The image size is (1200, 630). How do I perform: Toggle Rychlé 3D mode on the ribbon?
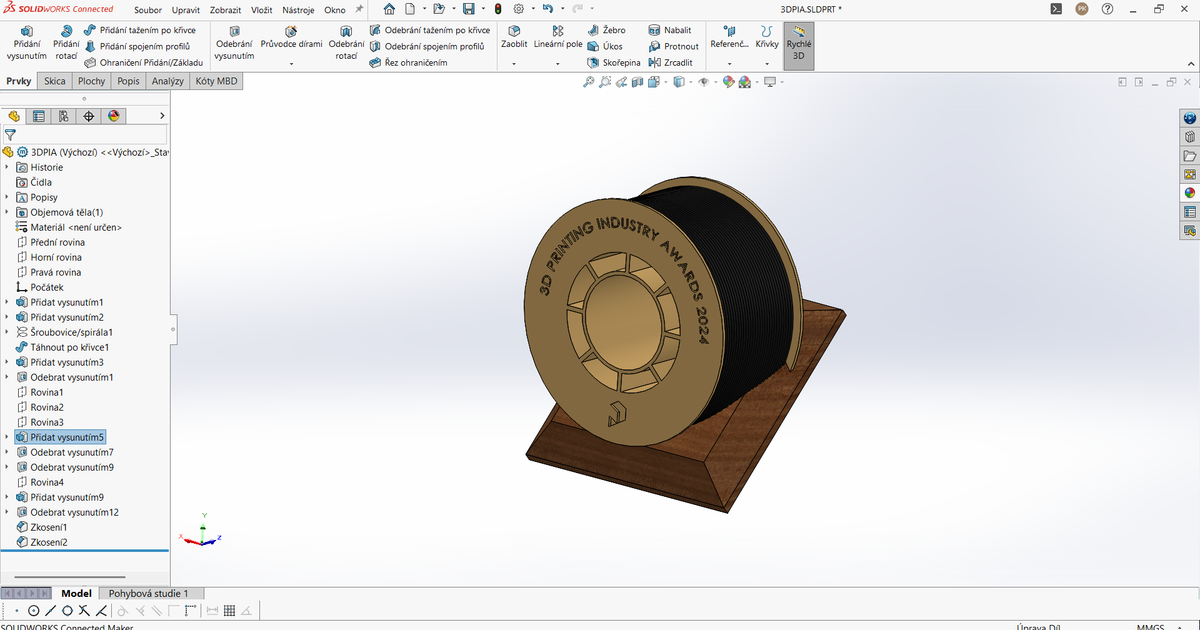[x=797, y=43]
